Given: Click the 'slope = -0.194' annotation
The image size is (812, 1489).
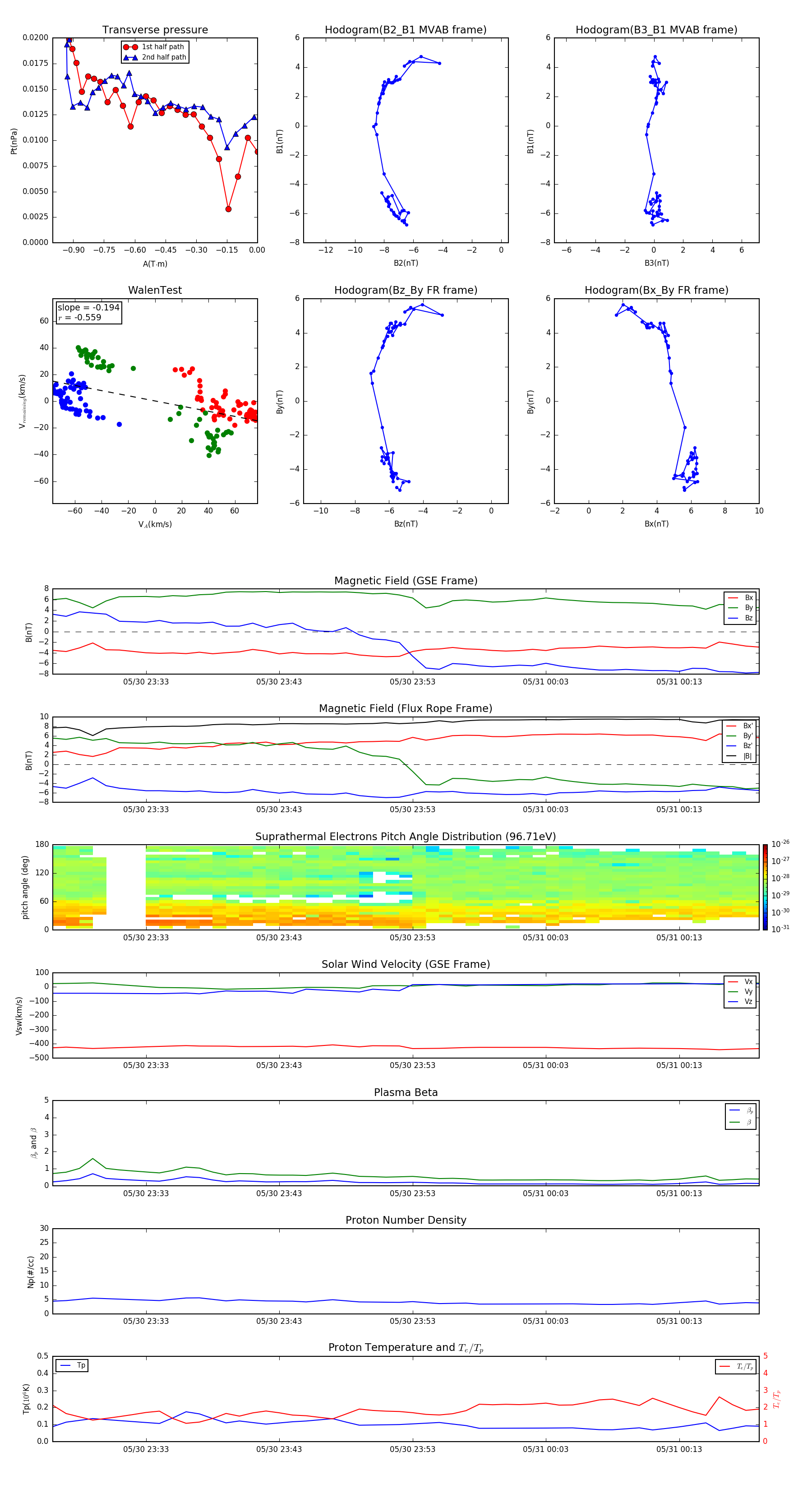Looking at the screenshot, I should (x=88, y=308).
